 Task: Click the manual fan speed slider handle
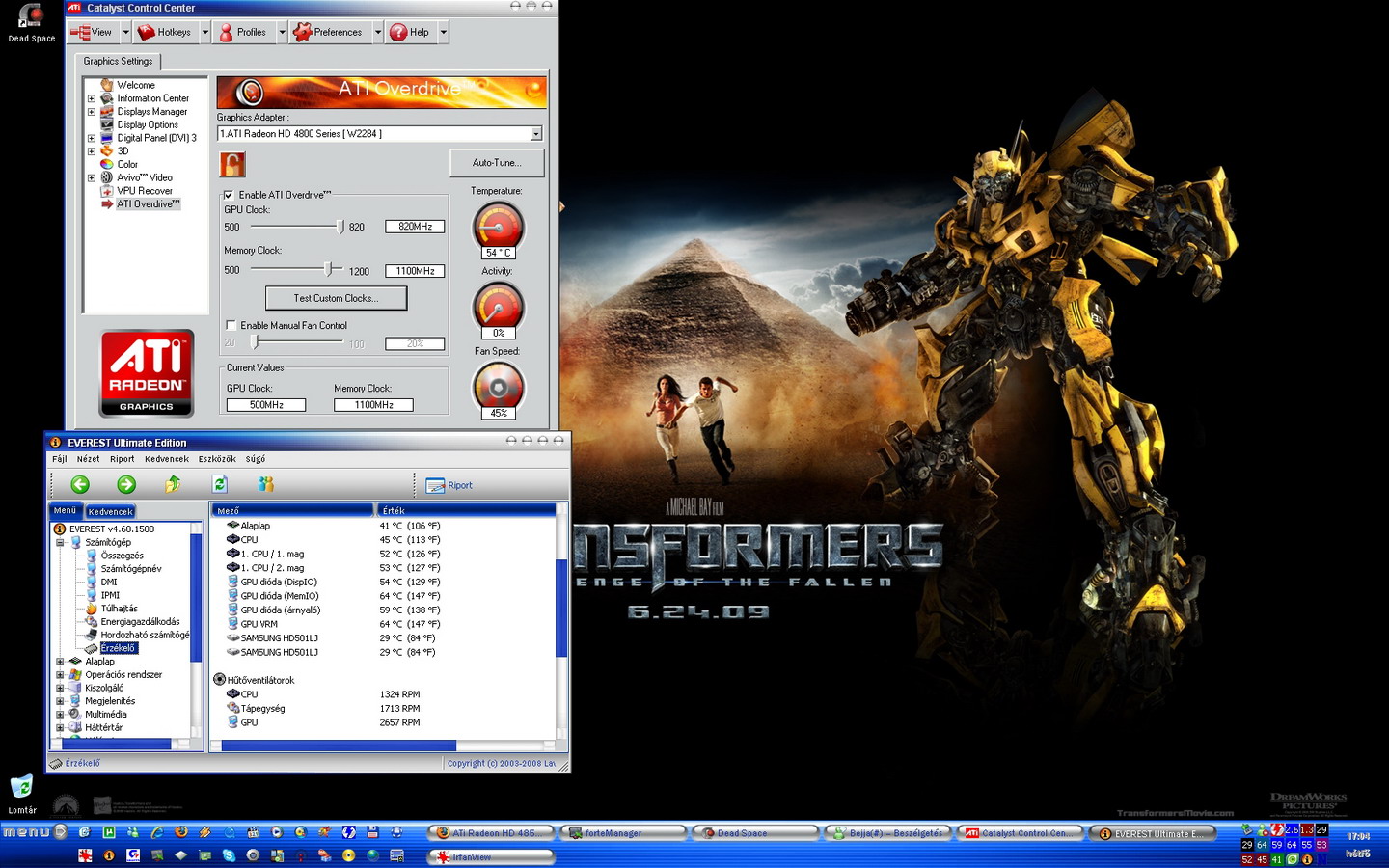click(x=255, y=342)
